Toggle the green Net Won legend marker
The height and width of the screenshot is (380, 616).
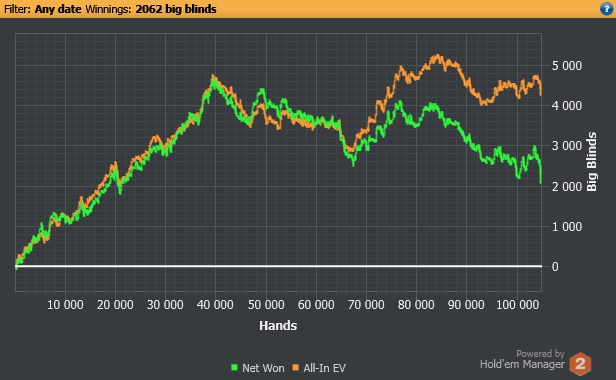[235, 368]
